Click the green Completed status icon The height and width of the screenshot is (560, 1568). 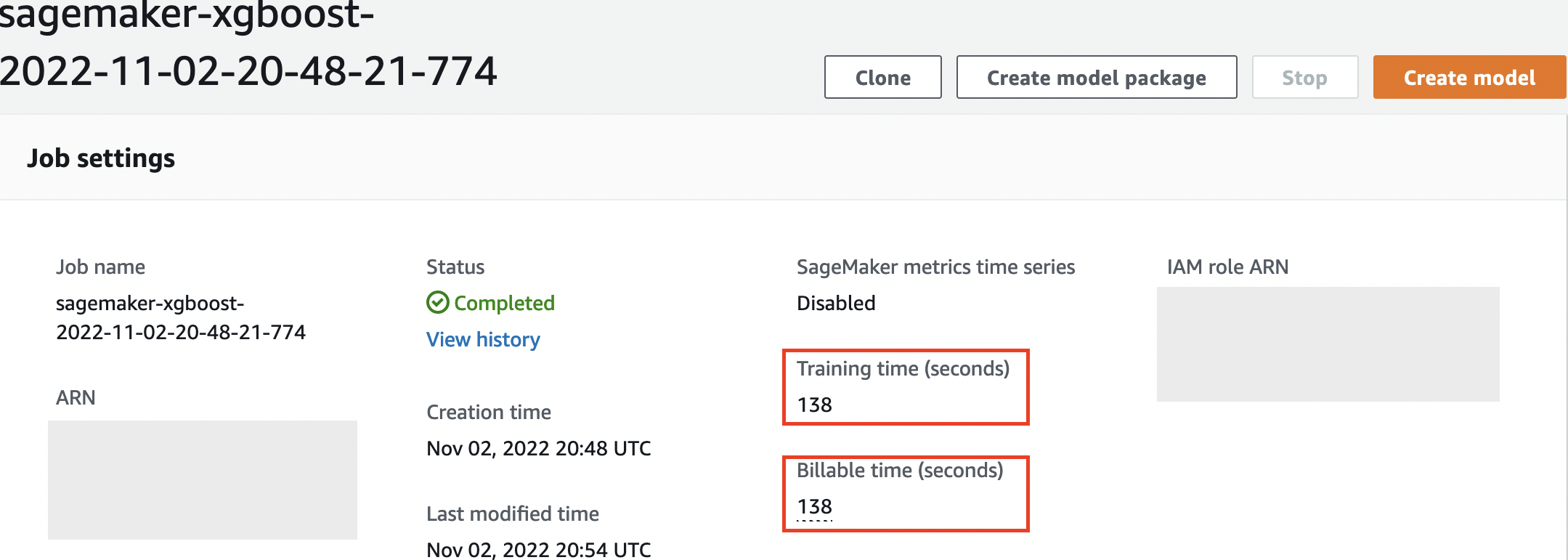coord(437,303)
